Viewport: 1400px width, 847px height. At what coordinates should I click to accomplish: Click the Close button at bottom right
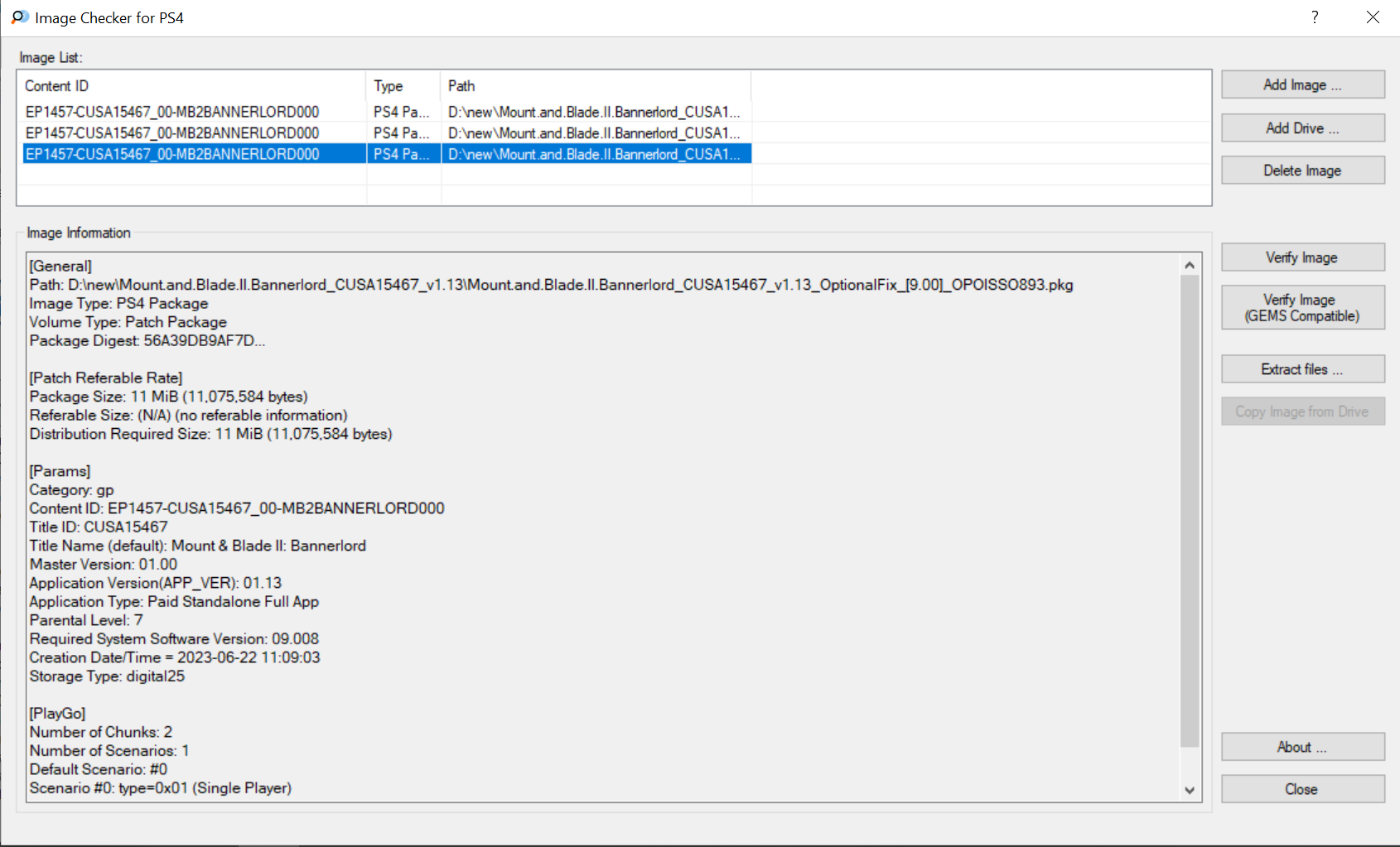click(1302, 788)
